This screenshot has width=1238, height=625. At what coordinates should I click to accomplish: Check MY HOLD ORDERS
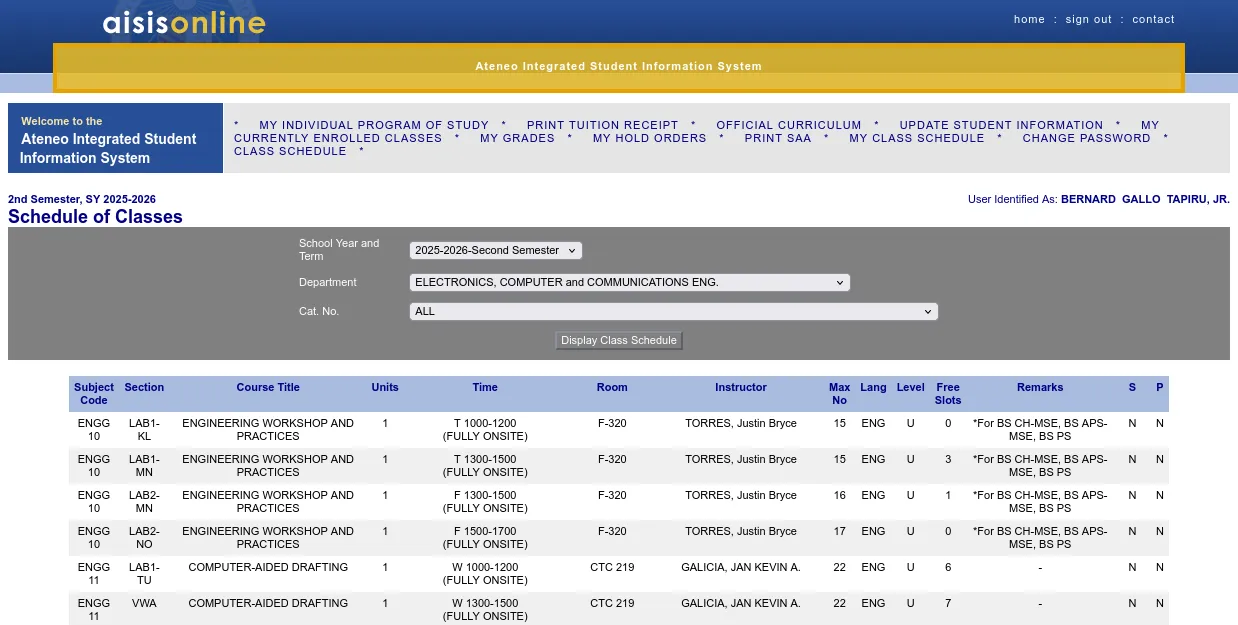[x=649, y=138]
